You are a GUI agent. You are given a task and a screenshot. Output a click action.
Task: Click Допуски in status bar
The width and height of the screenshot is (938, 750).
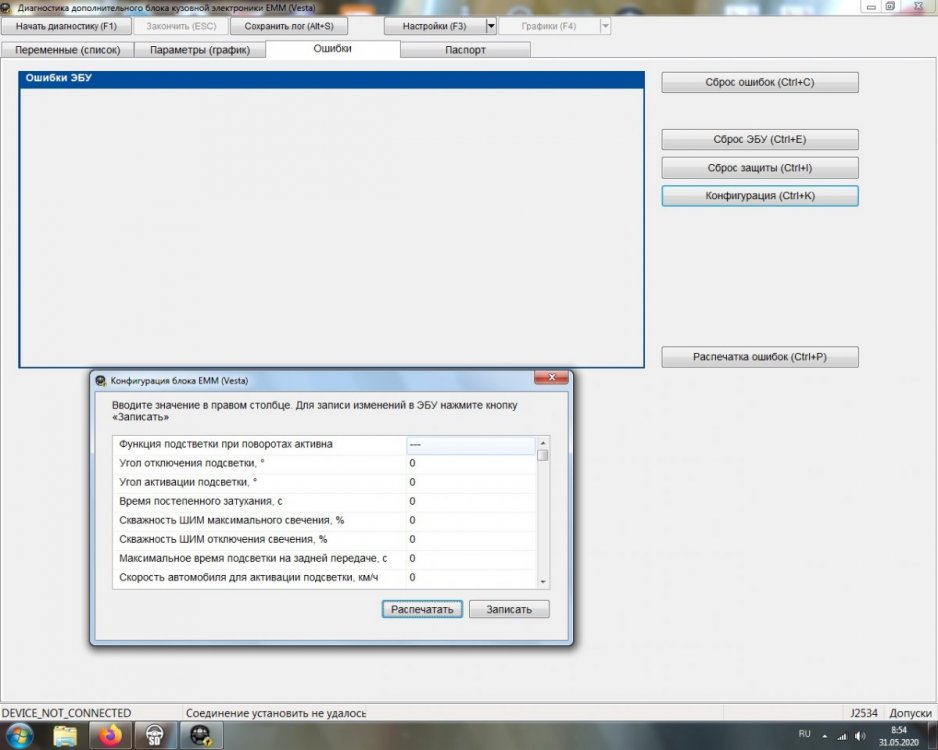[x=910, y=713]
